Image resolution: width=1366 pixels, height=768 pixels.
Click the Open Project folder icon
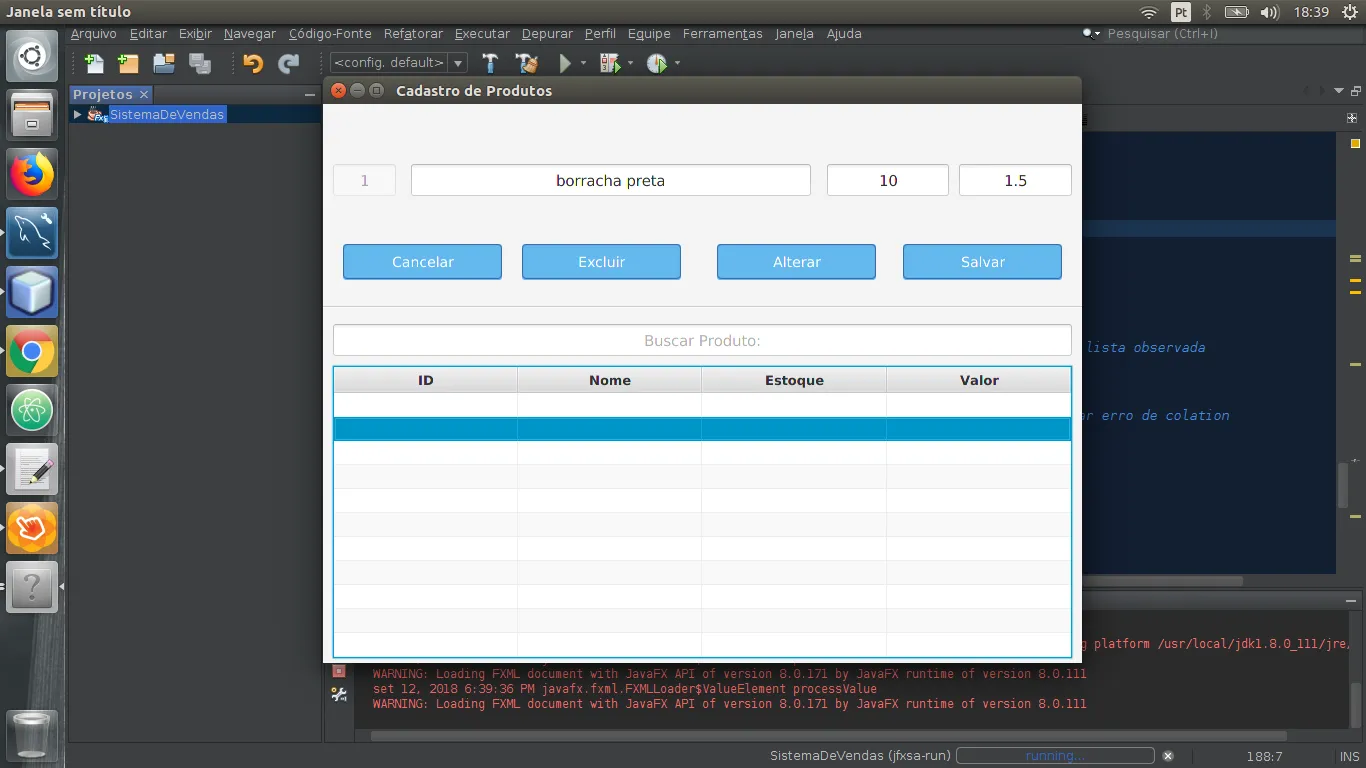coord(164,63)
